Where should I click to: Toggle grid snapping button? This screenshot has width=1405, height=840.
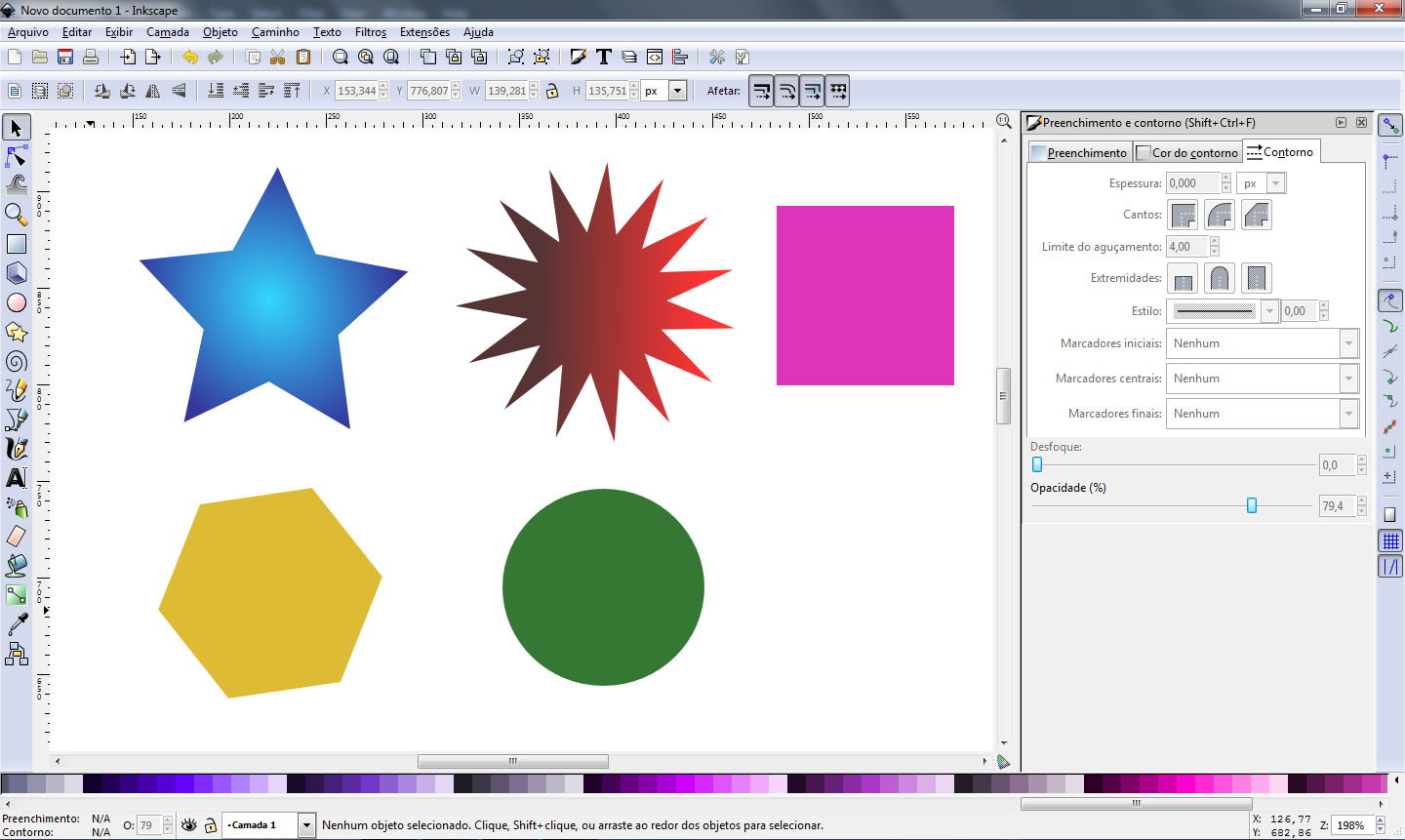1390,540
